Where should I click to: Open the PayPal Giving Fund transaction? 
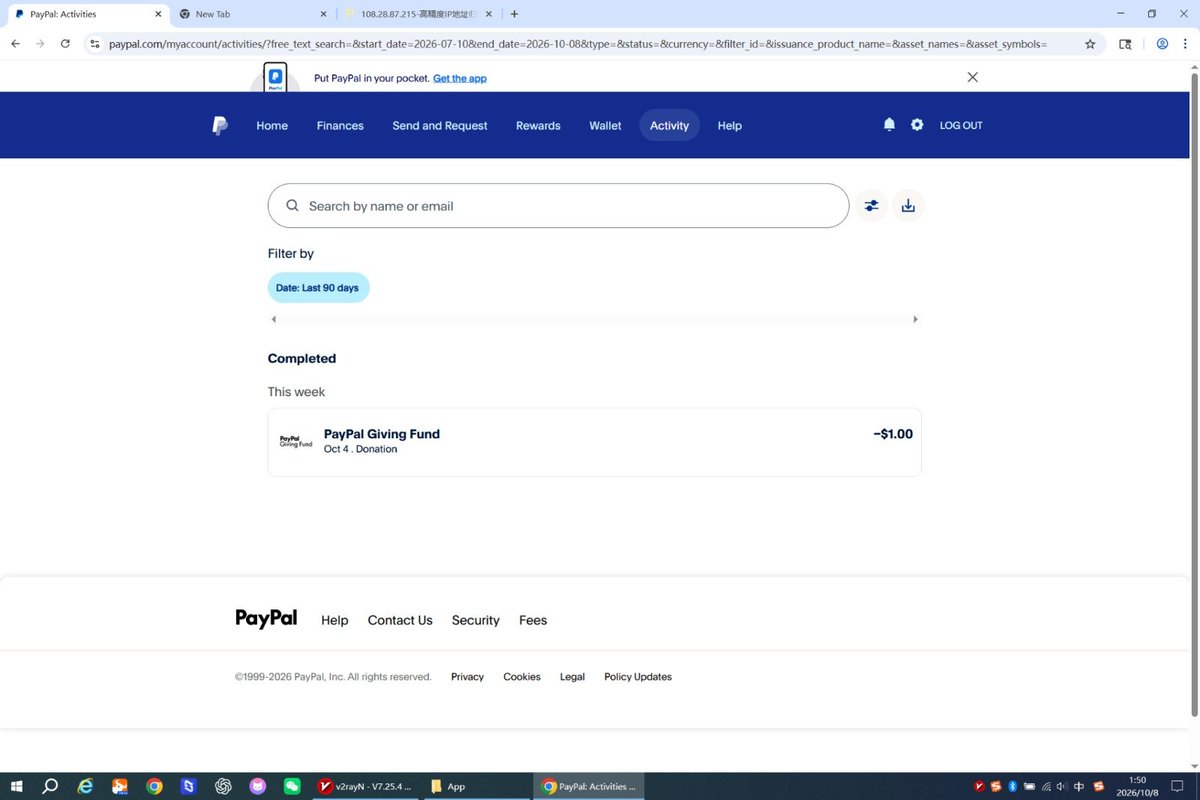[x=594, y=442]
